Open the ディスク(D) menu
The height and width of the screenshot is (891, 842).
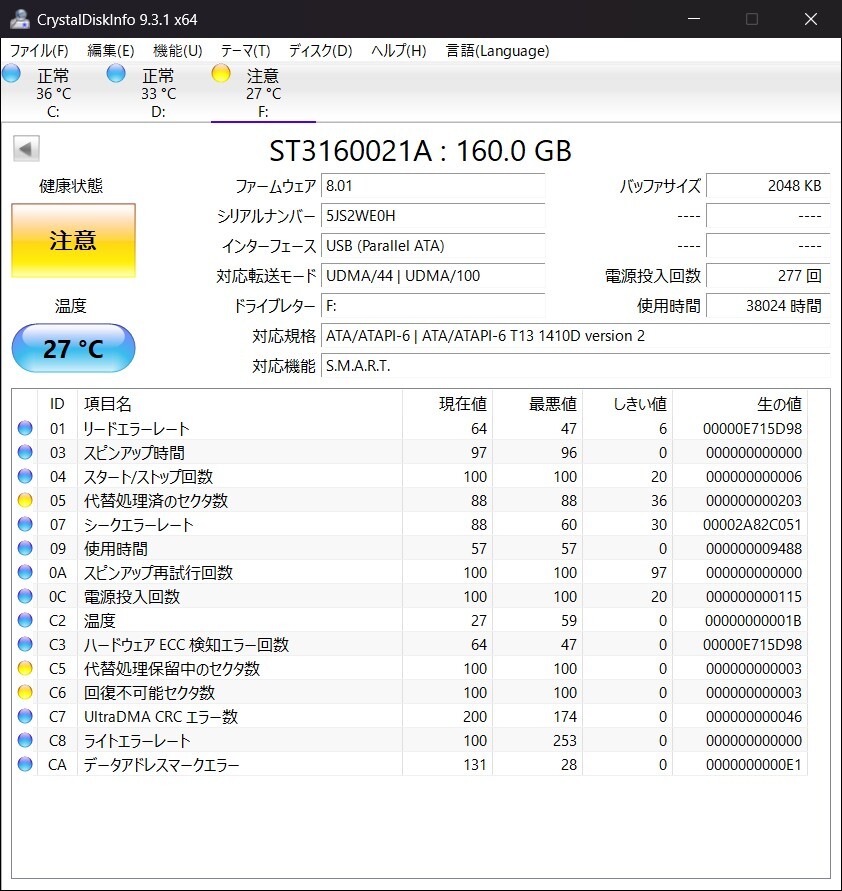click(x=320, y=51)
